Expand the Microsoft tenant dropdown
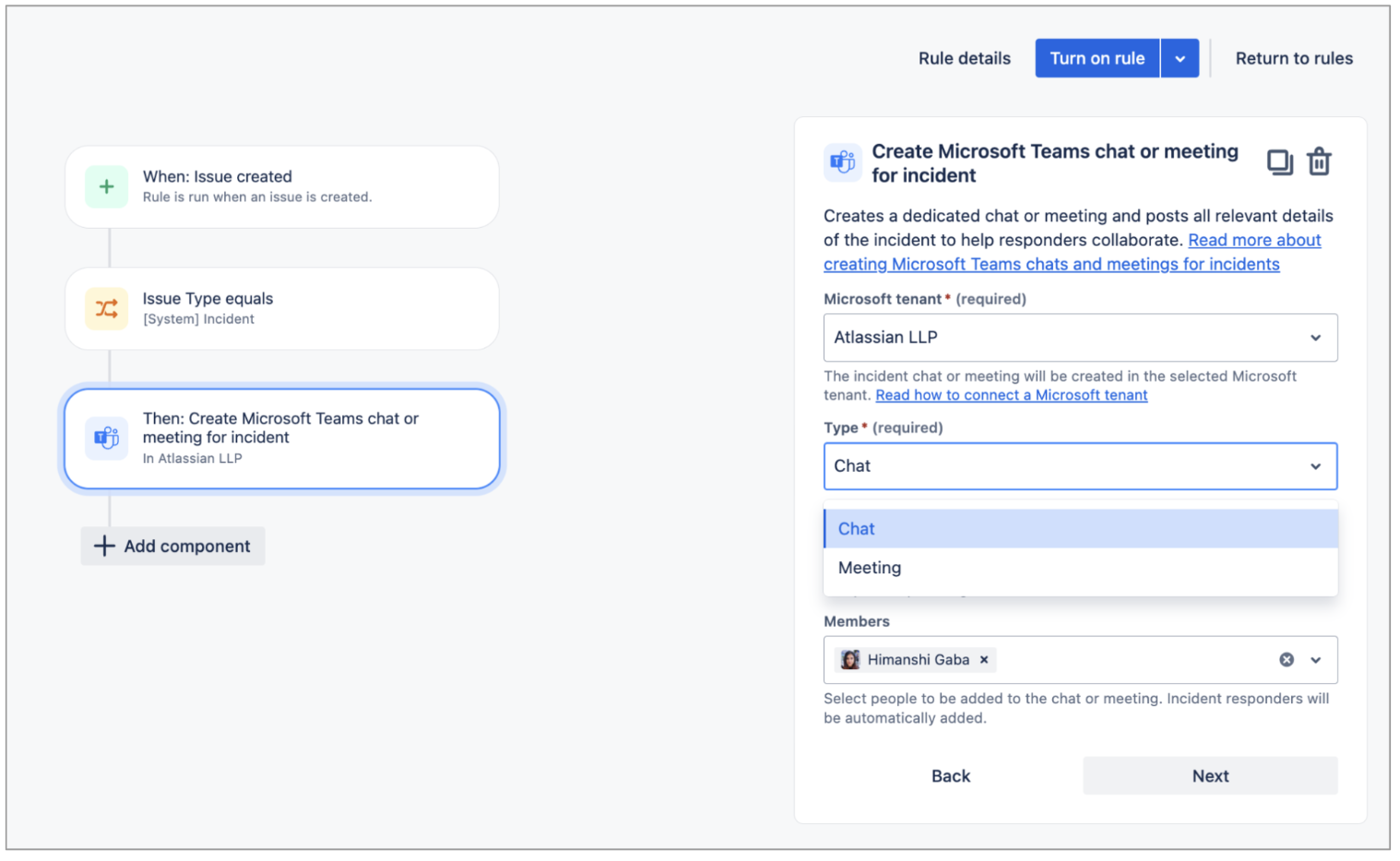The height and width of the screenshot is (861, 1400). [1080, 337]
